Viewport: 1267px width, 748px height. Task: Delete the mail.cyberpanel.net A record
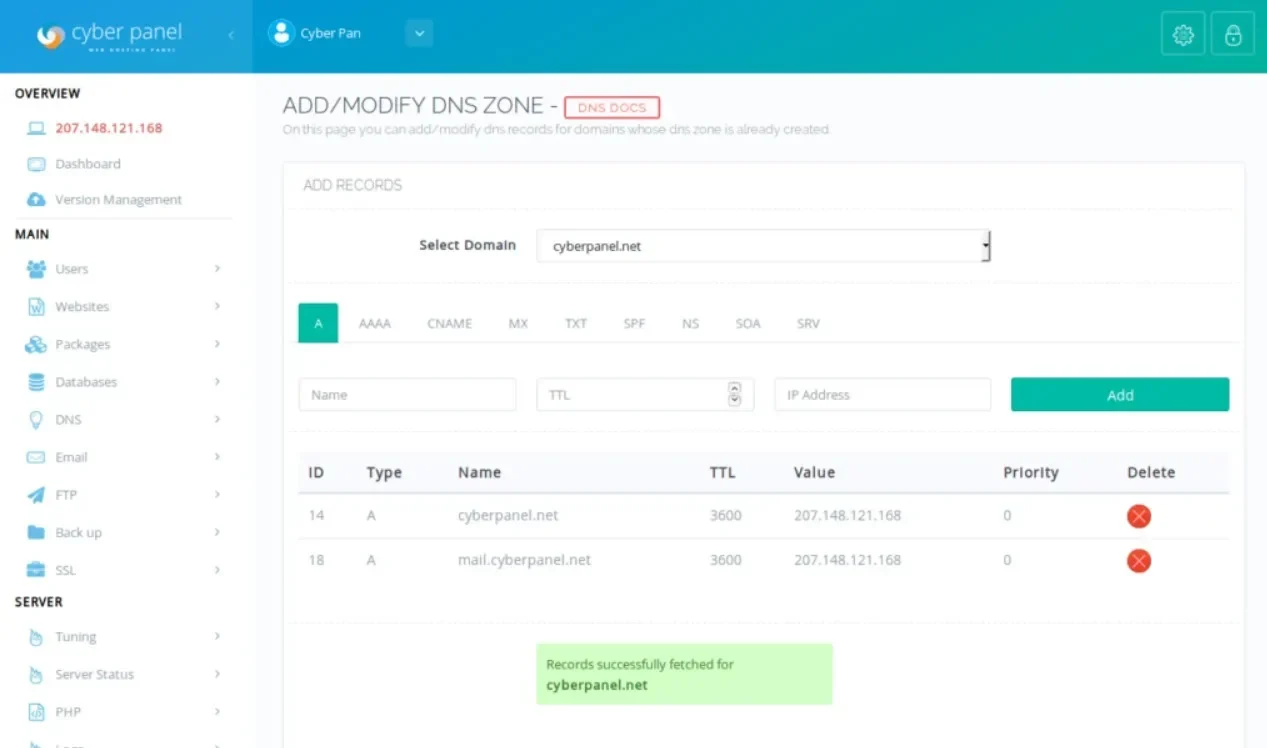point(1138,561)
